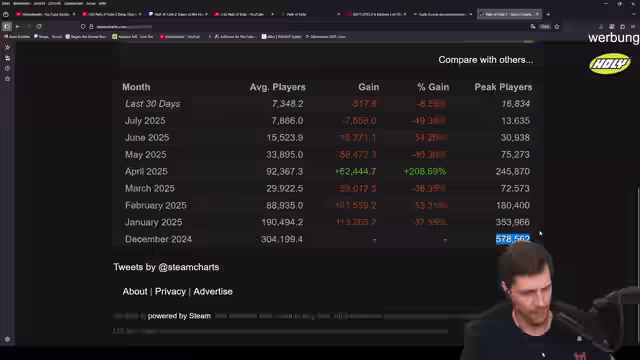This screenshot has width=640, height=360.
Task: Select the July 2025 row label
Action: click(145, 121)
